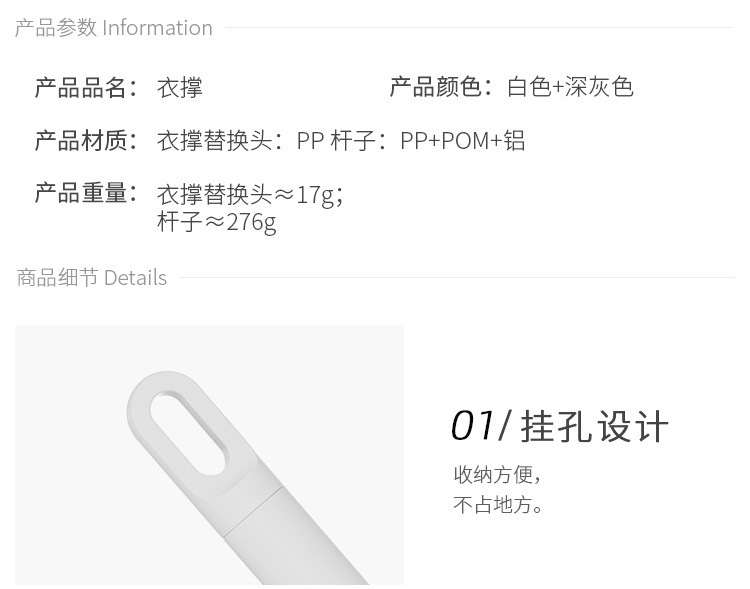The image size is (750, 589).
Task: Click the color value 白色+深灰色
Action: (570, 88)
